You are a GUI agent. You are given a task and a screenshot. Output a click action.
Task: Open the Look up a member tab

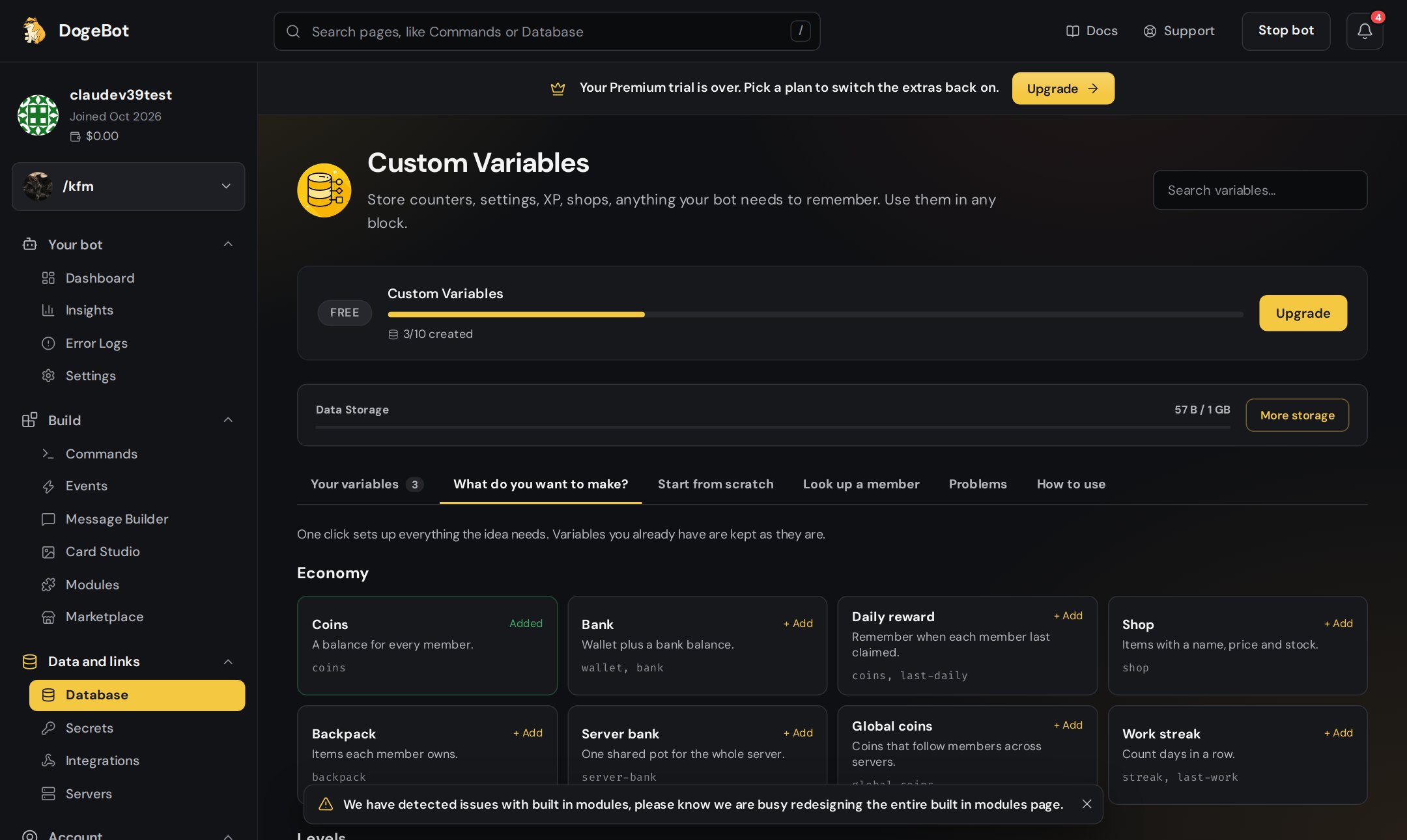tap(860, 484)
